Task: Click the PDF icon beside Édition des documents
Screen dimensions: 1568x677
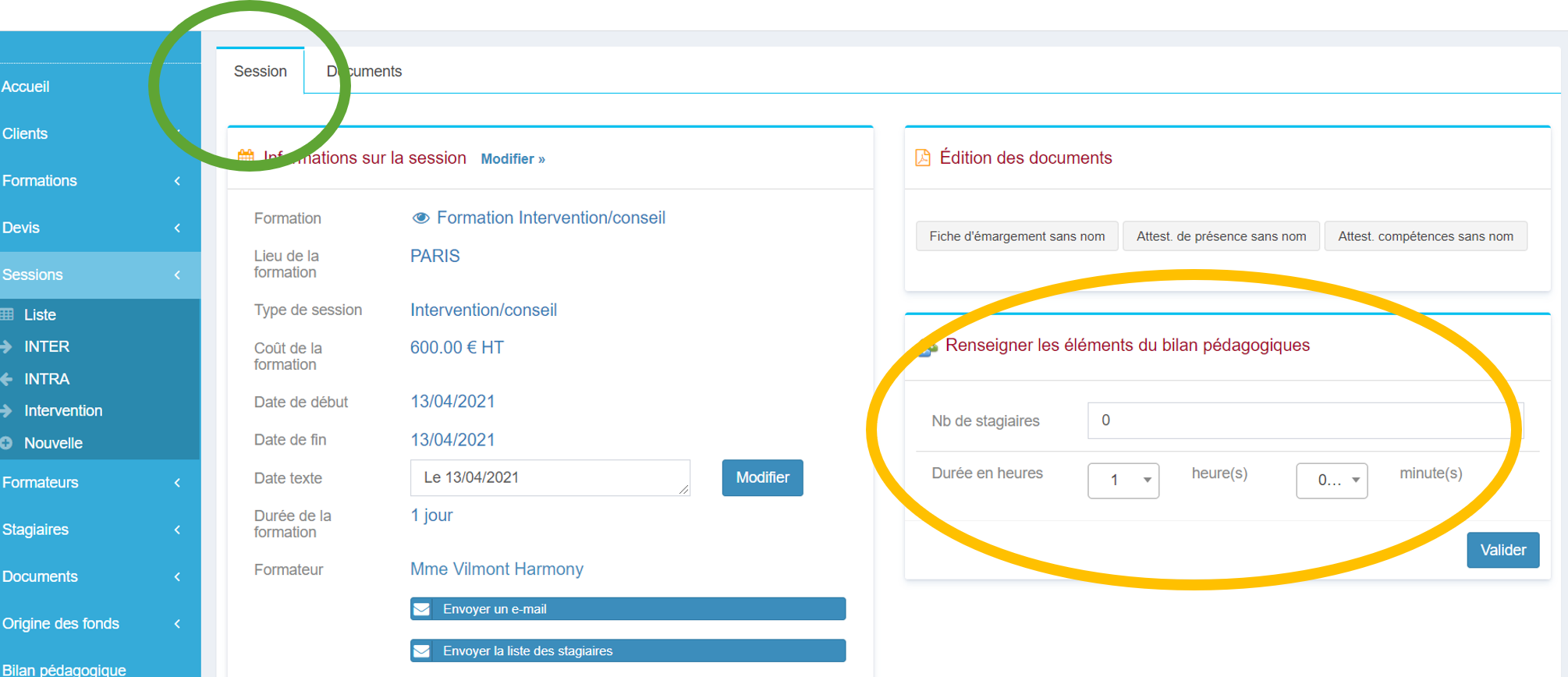Action: (x=923, y=158)
